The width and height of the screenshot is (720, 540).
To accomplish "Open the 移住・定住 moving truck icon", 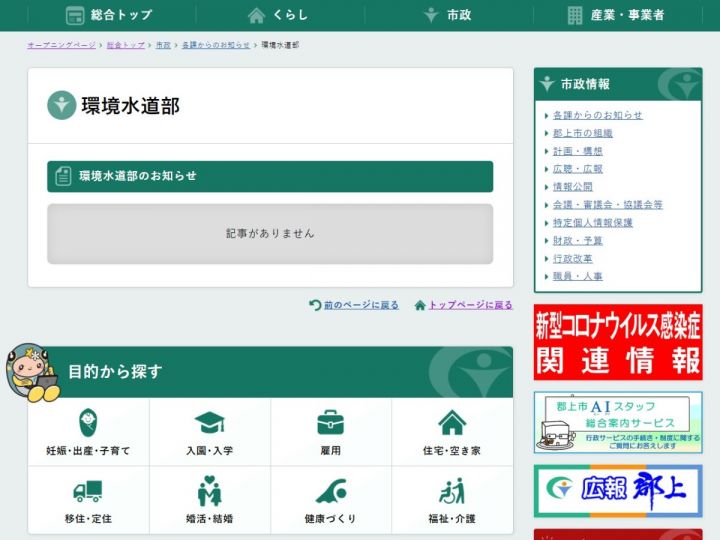I will (x=88, y=491).
